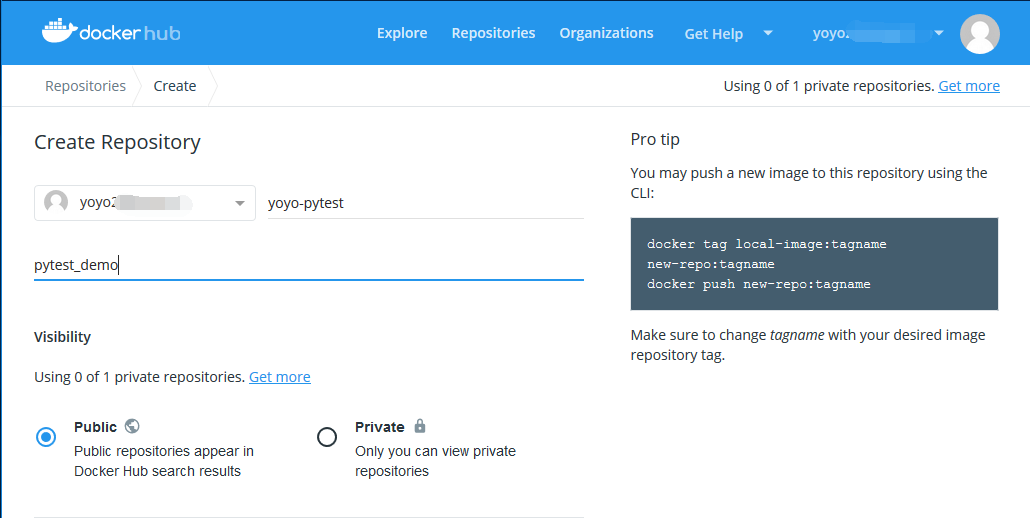Select the Private visibility radio button
The width and height of the screenshot is (1030, 518).
coord(327,437)
